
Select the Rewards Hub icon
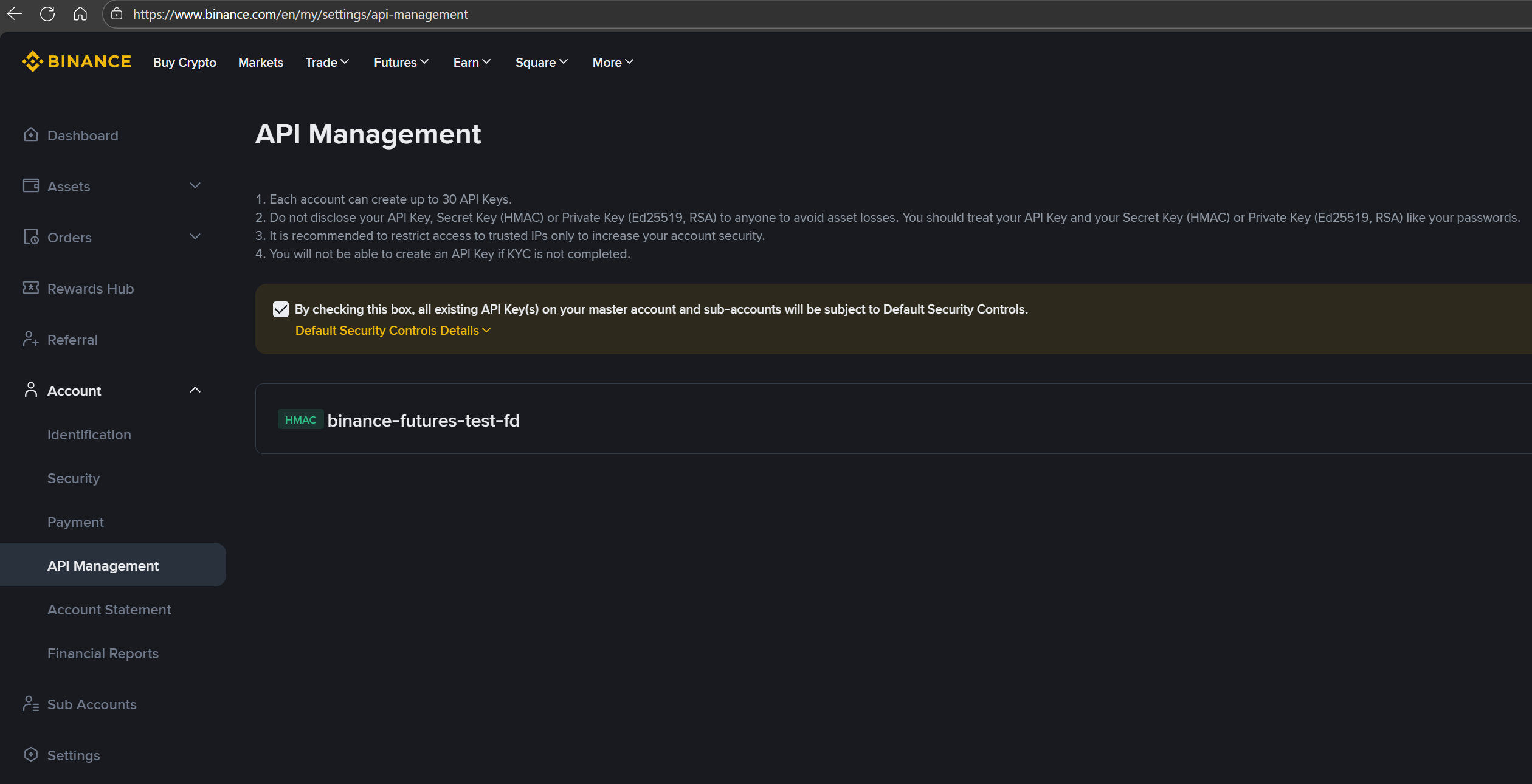pyautogui.click(x=30, y=288)
